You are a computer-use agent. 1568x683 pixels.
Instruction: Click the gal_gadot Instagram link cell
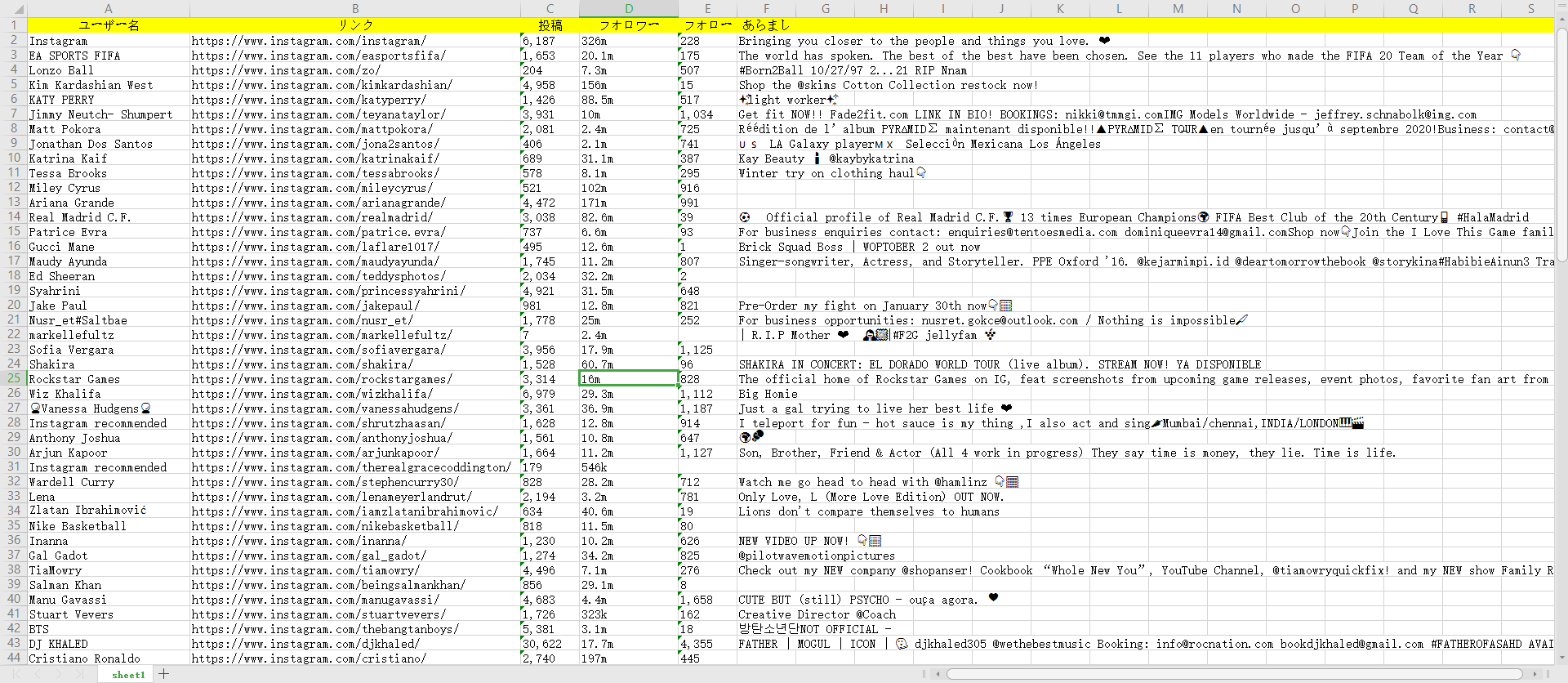point(355,555)
